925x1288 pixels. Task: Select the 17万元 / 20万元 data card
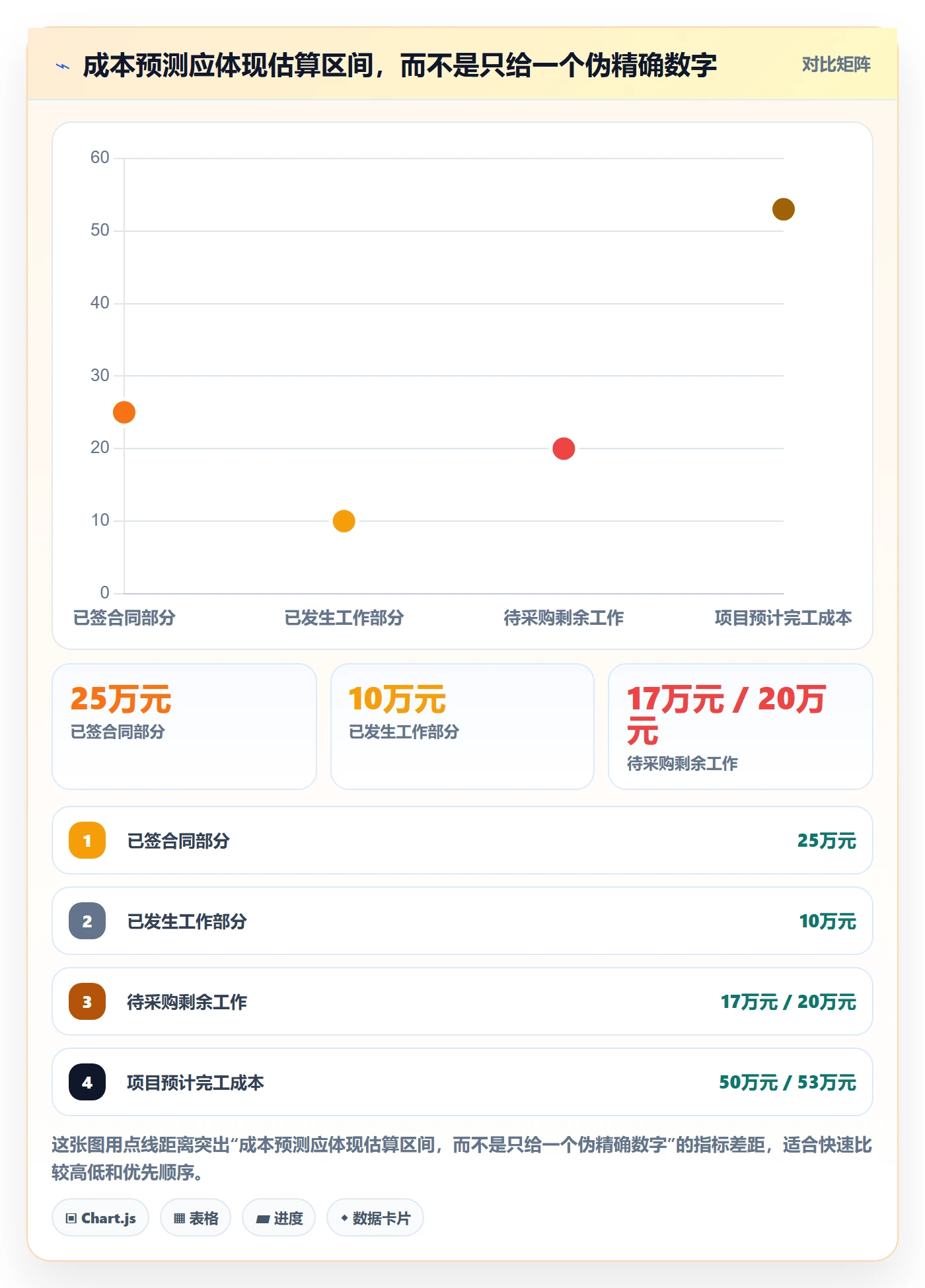pyautogui.click(x=741, y=727)
